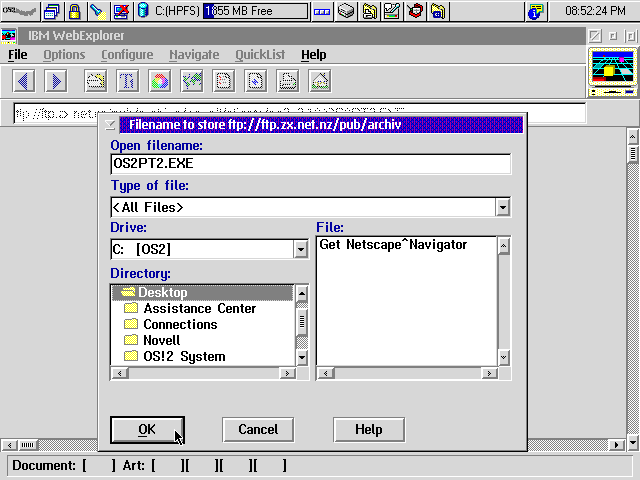The width and height of the screenshot is (640, 480).
Task: Open the Help menu
Action: (x=313, y=55)
